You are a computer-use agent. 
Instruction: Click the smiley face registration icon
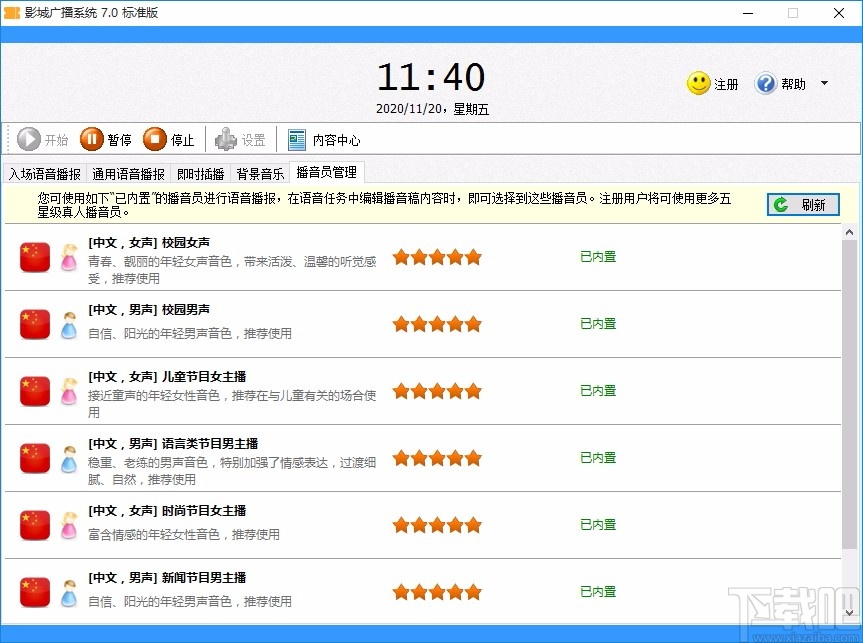697,84
